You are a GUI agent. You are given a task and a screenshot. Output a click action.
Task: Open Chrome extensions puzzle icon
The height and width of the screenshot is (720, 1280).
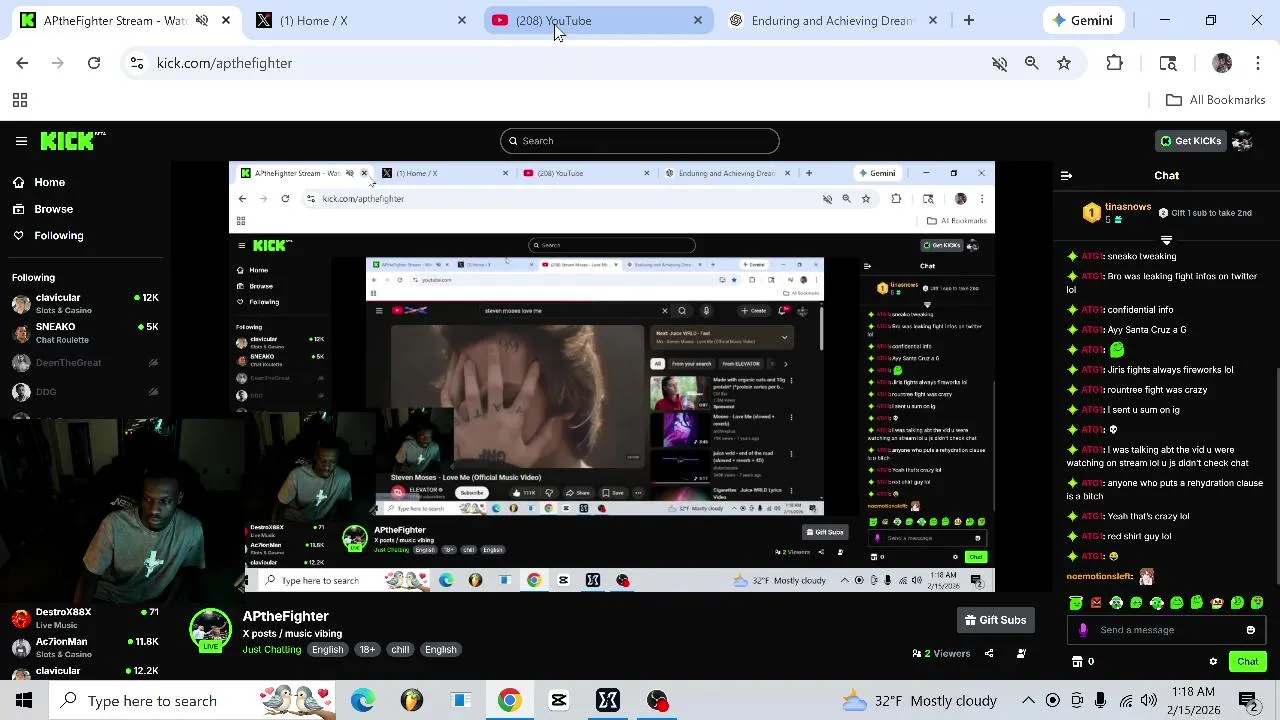[x=1114, y=63]
